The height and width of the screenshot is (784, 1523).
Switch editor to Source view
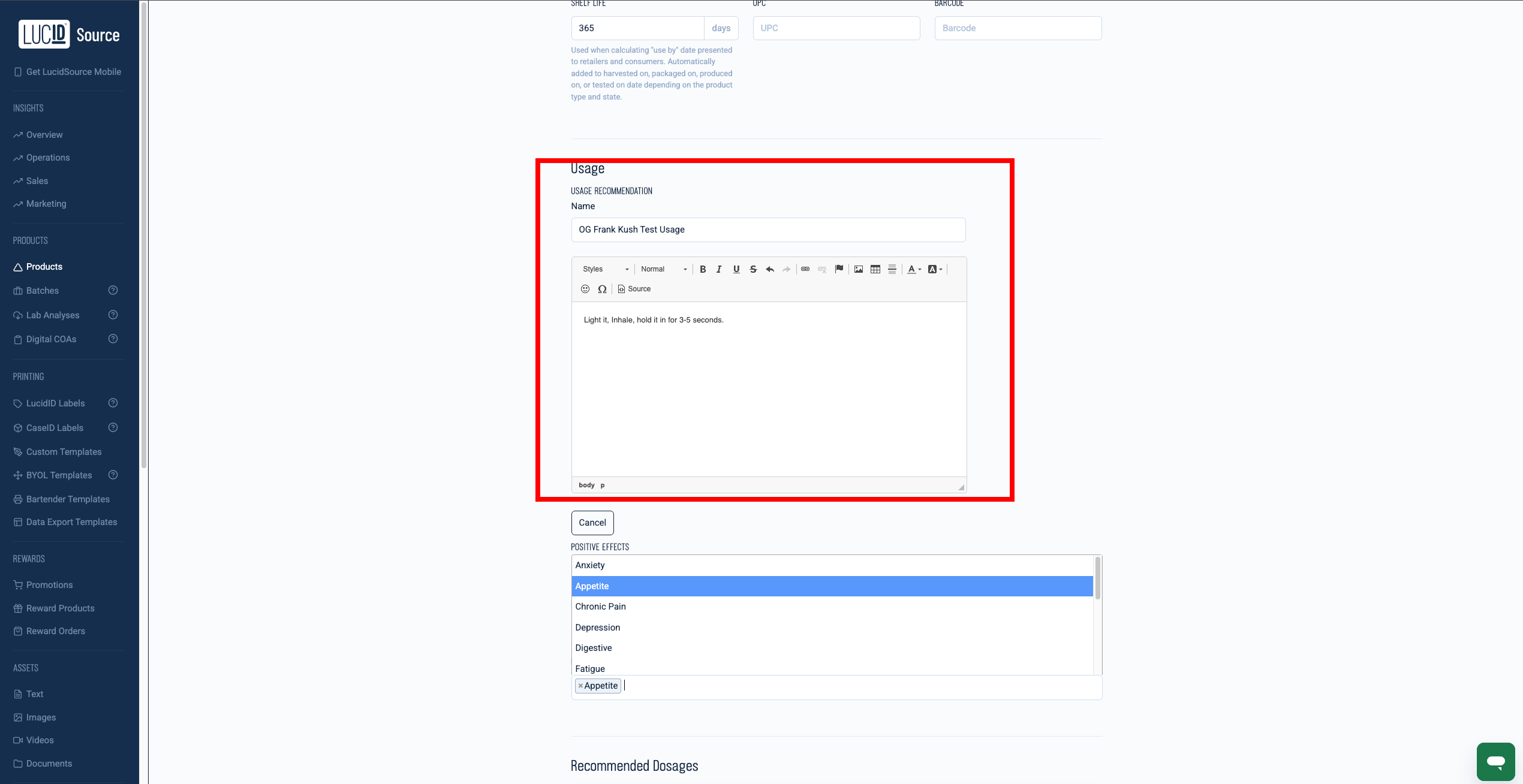[x=634, y=289]
